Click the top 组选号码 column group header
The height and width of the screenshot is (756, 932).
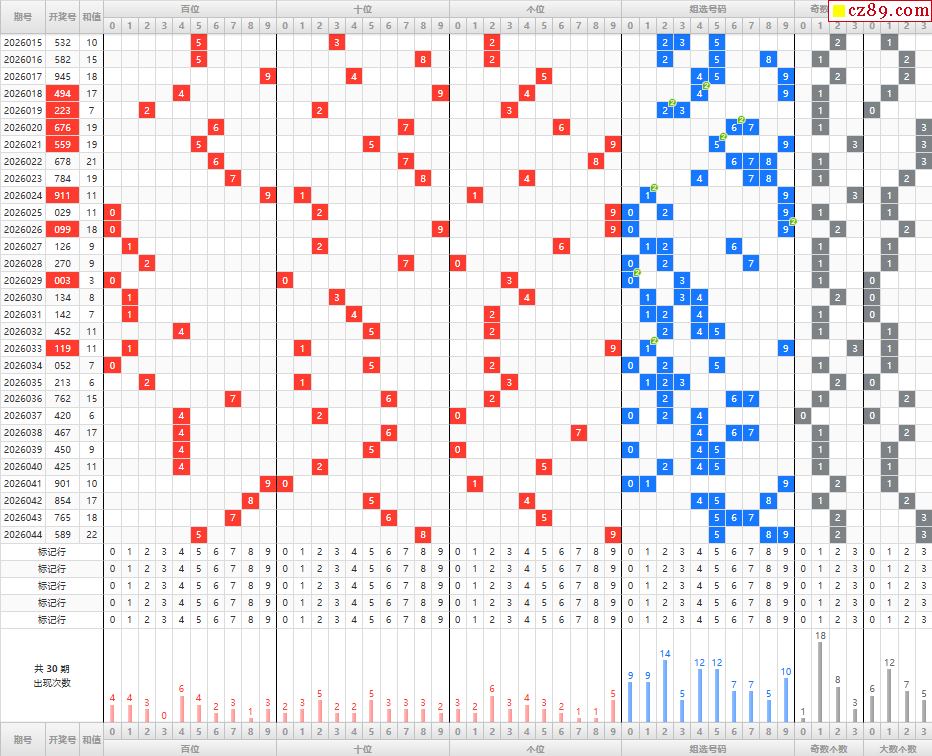coord(708,8)
